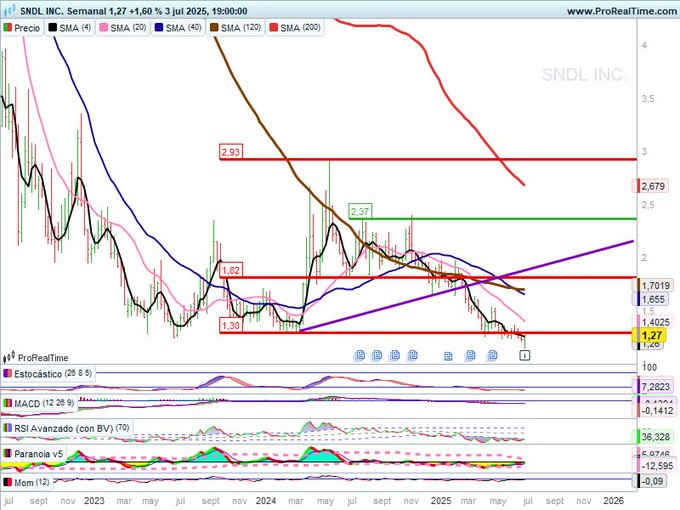This screenshot has width=680, height=510.
Task: Click the 2023 label on time axis
Action: coord(94,501)
